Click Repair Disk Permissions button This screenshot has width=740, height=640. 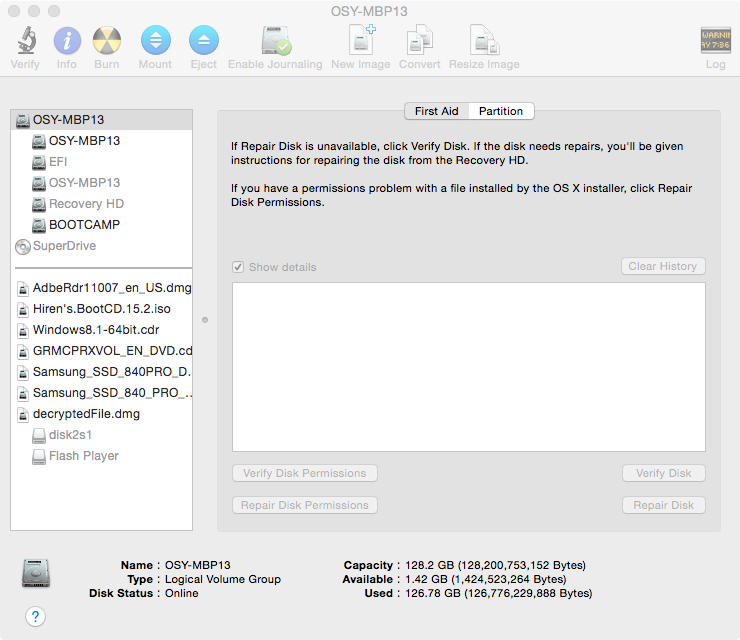[305, 505]
